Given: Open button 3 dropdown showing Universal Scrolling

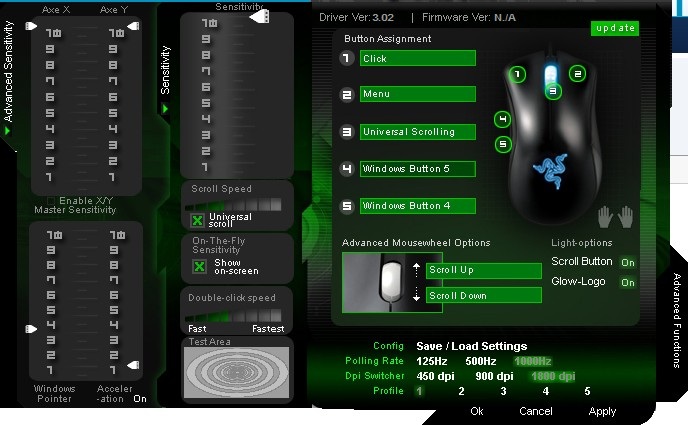Looking at the screenshot, I should 418,132.
